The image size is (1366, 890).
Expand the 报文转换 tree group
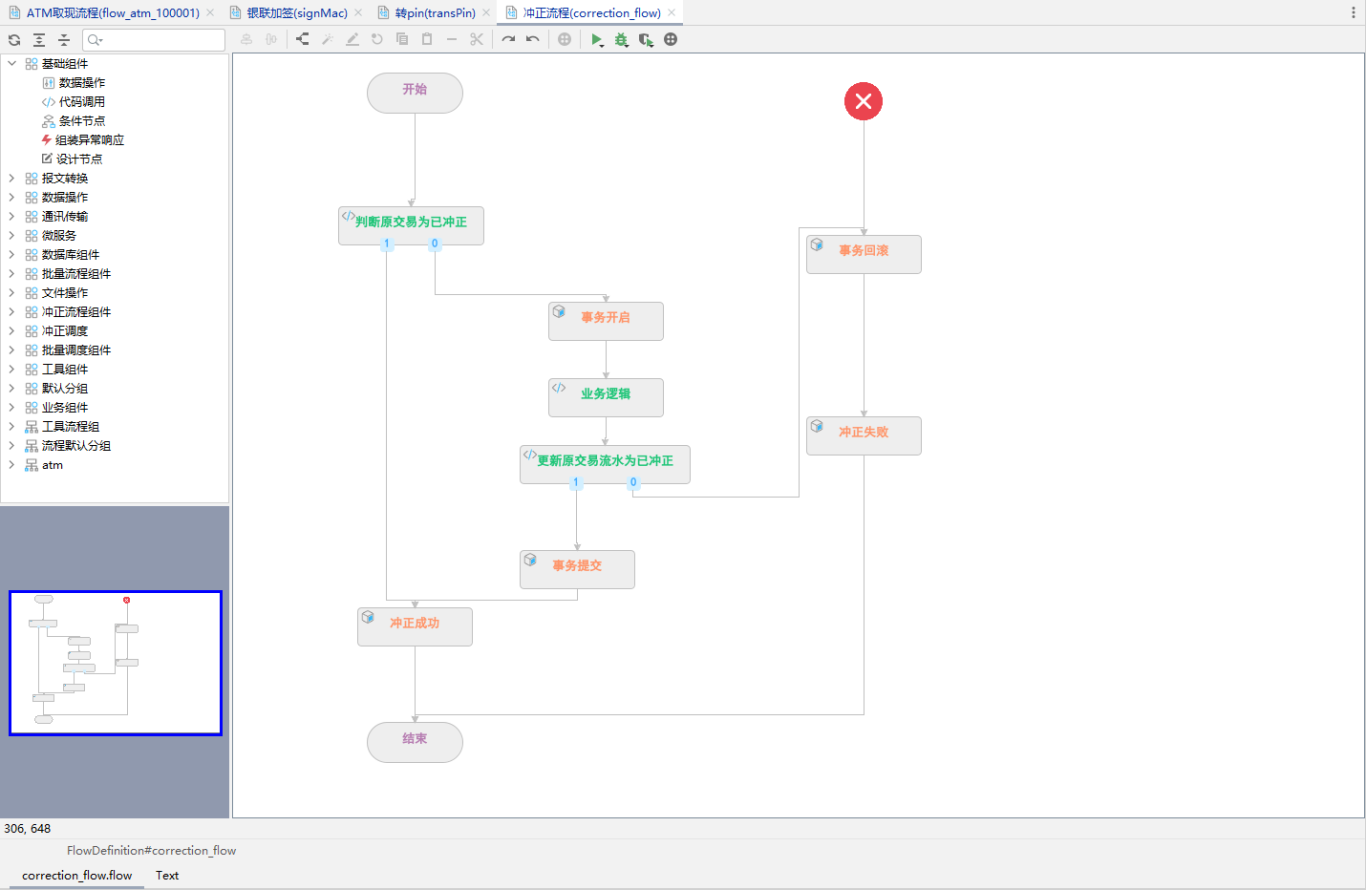[x=12, y=179]
